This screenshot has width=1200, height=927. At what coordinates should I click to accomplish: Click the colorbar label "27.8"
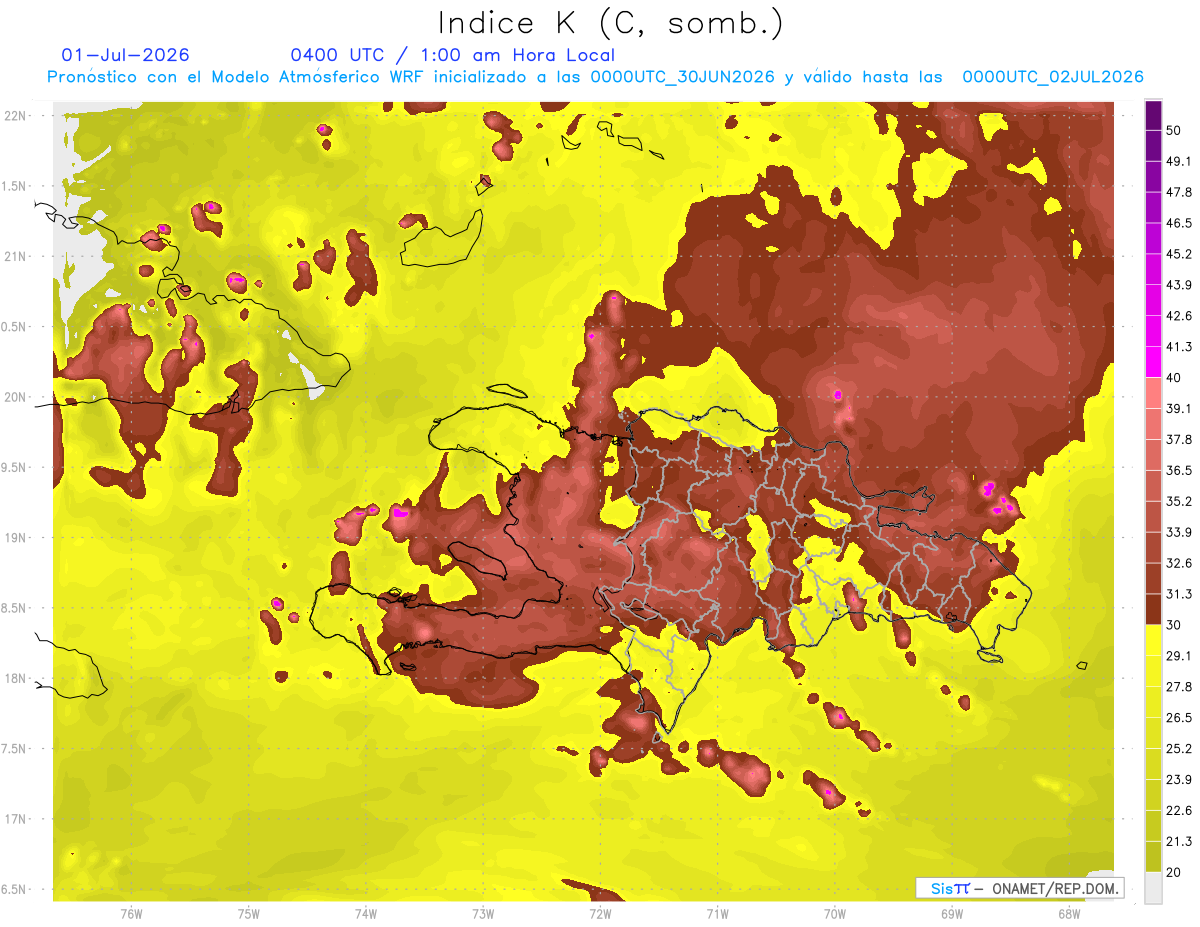pos(1179,687)
